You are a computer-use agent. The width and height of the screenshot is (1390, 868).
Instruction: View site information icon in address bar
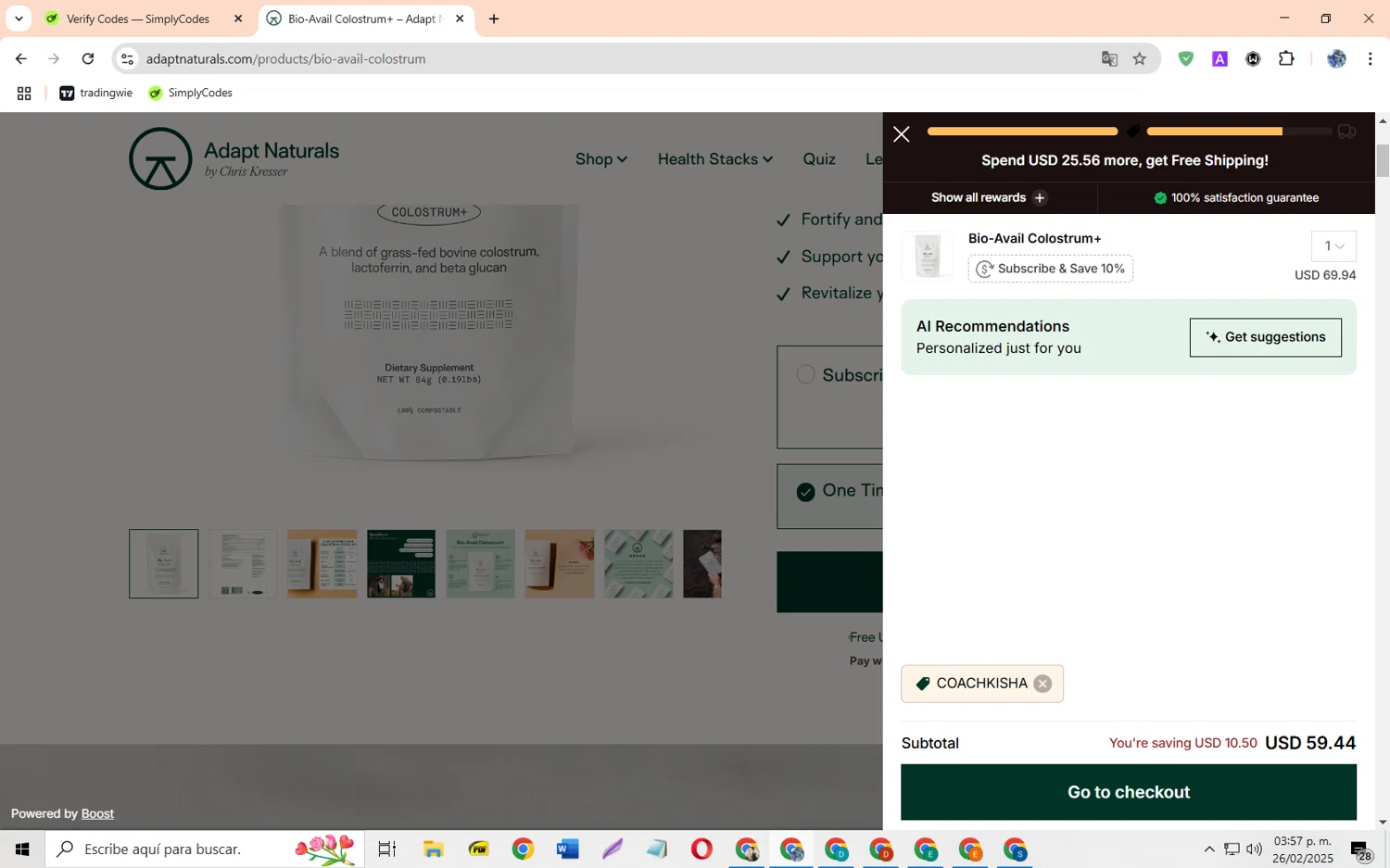(128, 58)
